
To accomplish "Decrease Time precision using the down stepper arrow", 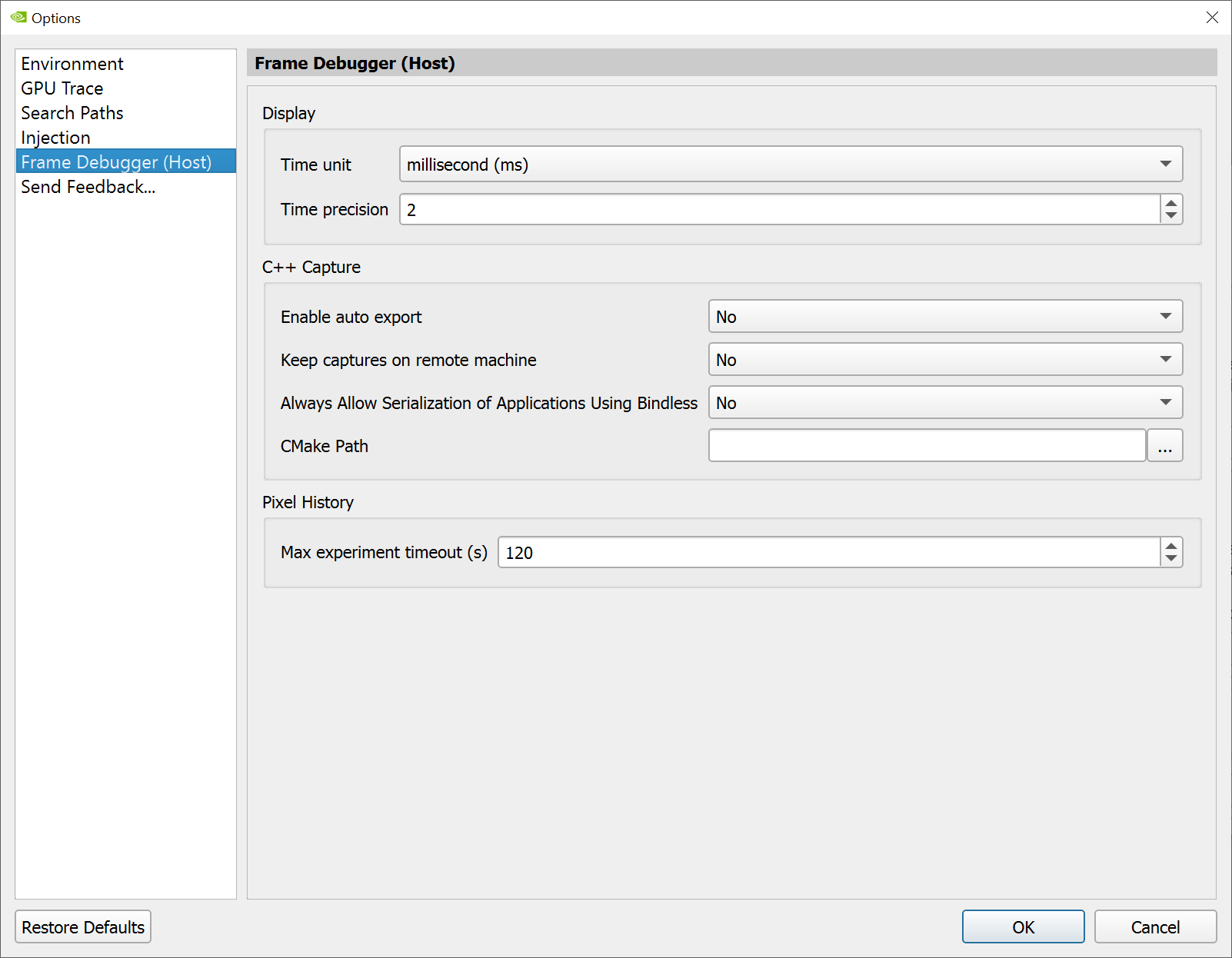I will 1170,215.
